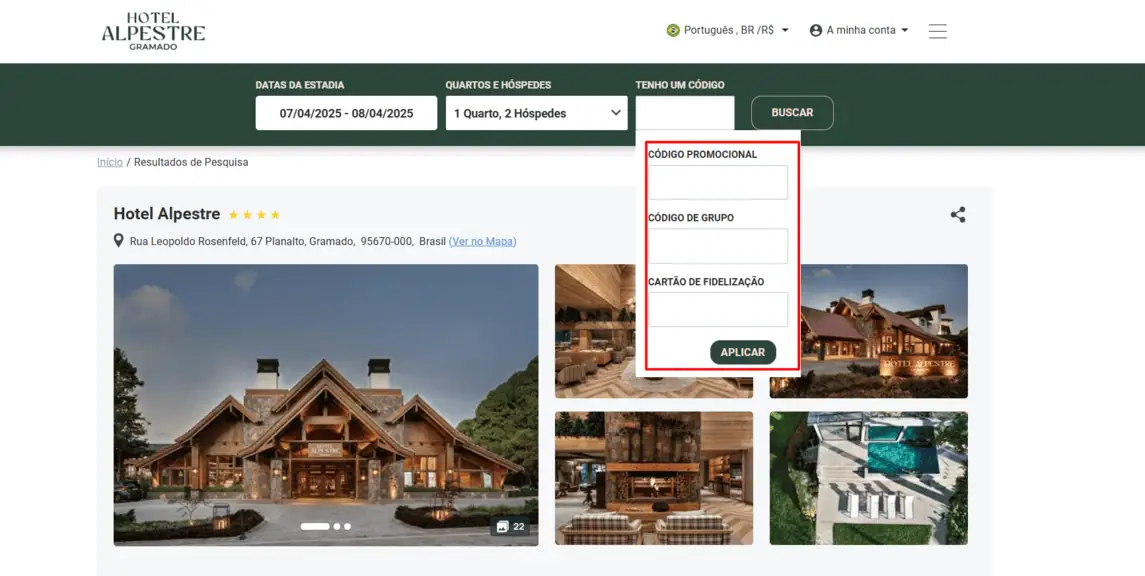Open the restaurant interior photo thumbnail

tap(595, 331)
